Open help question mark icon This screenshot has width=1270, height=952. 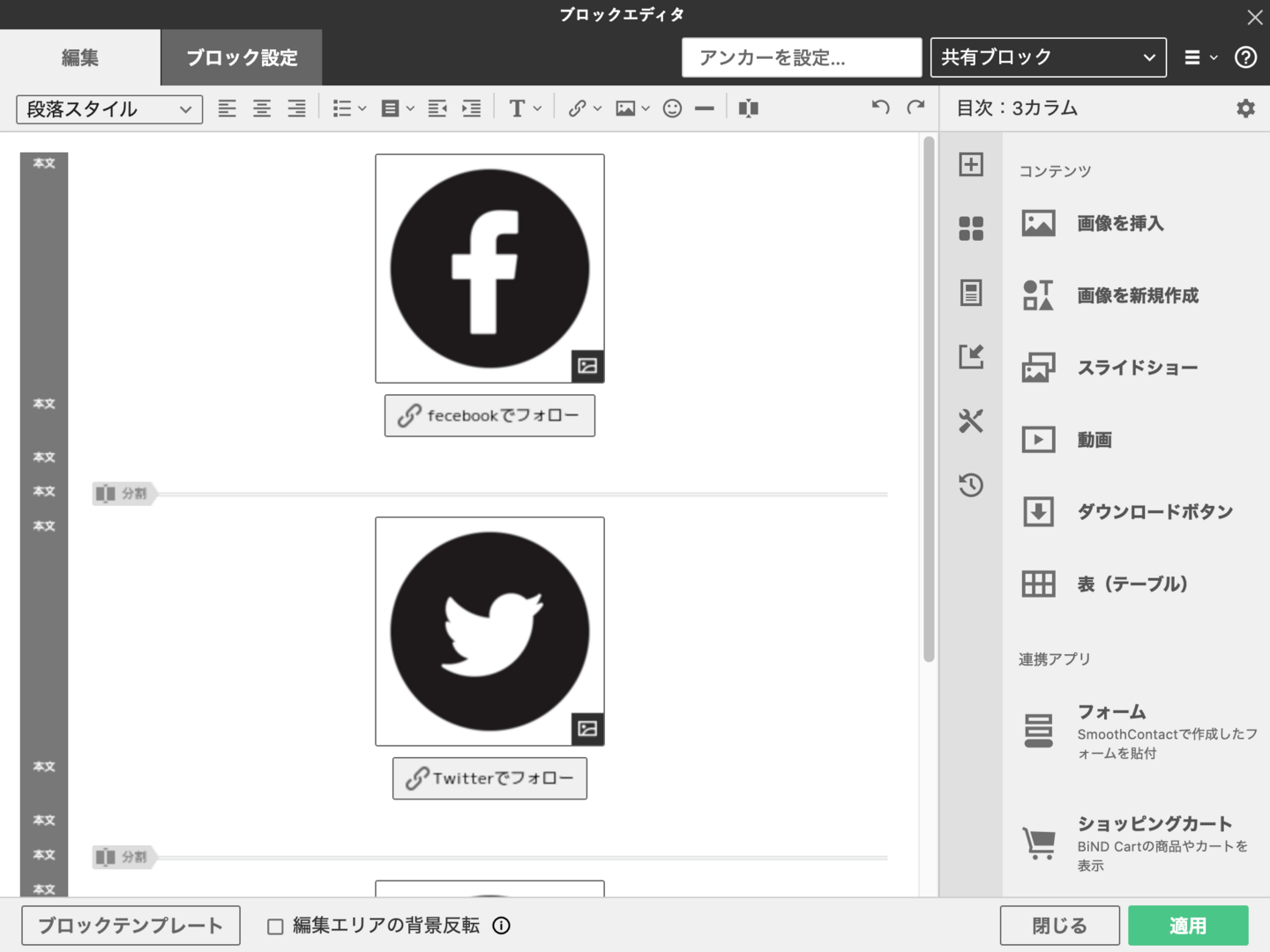[1245, 57]
